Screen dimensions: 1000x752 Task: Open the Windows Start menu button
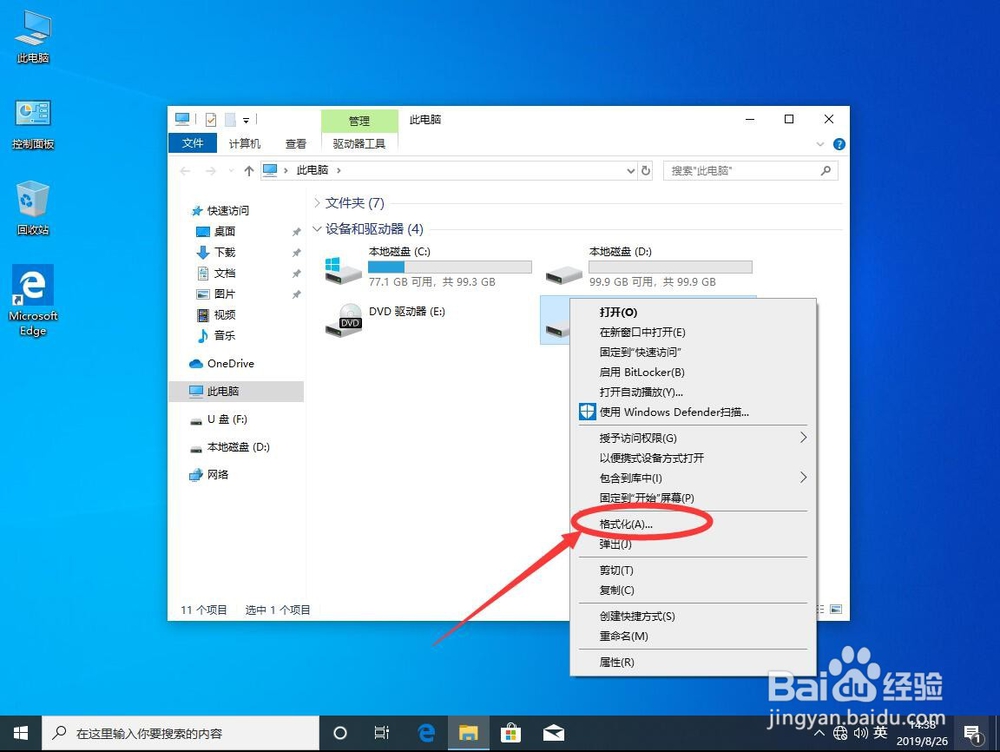tap(20, 732)
